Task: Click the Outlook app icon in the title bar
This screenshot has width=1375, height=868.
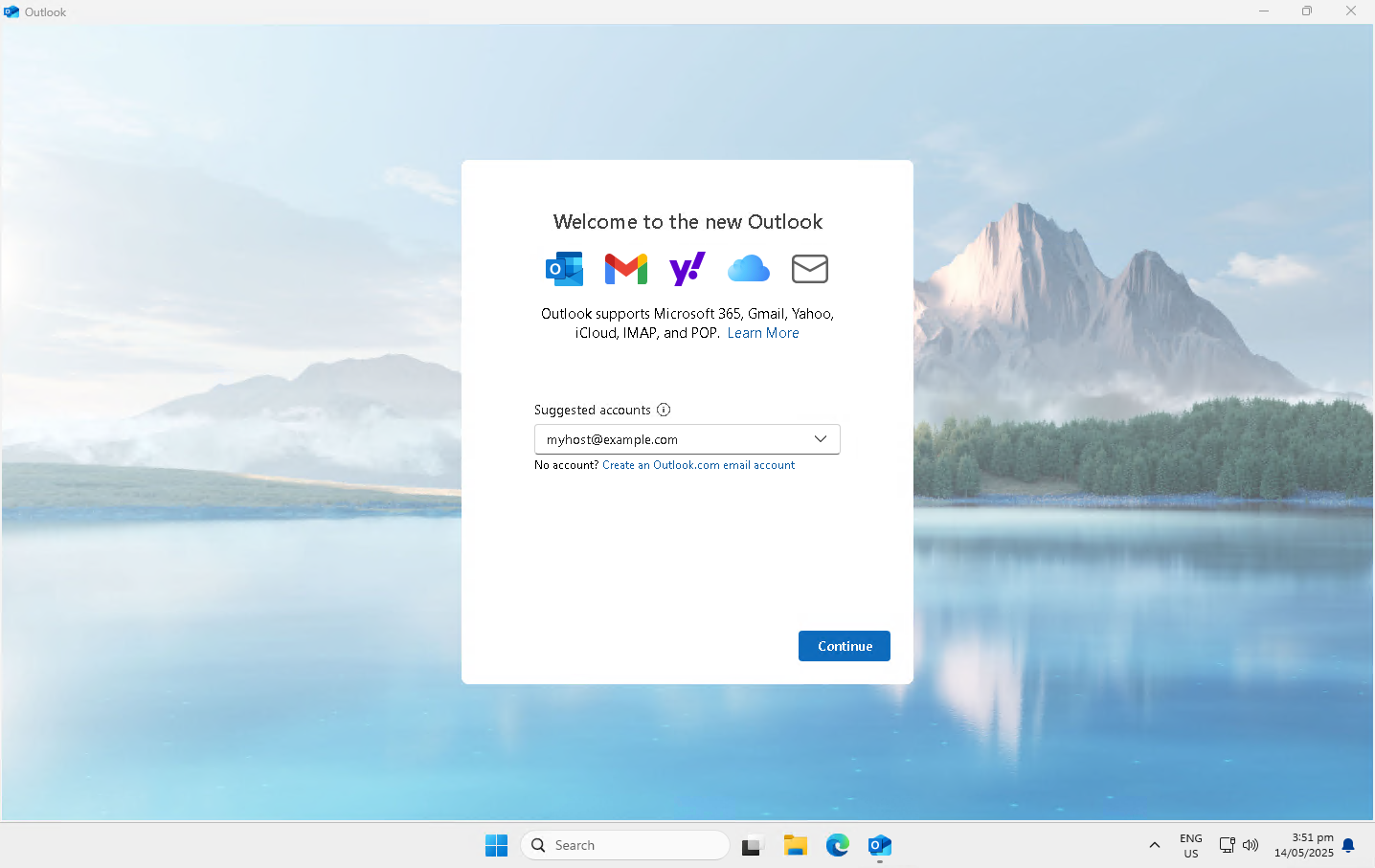Action: click(x=11, y=11)
